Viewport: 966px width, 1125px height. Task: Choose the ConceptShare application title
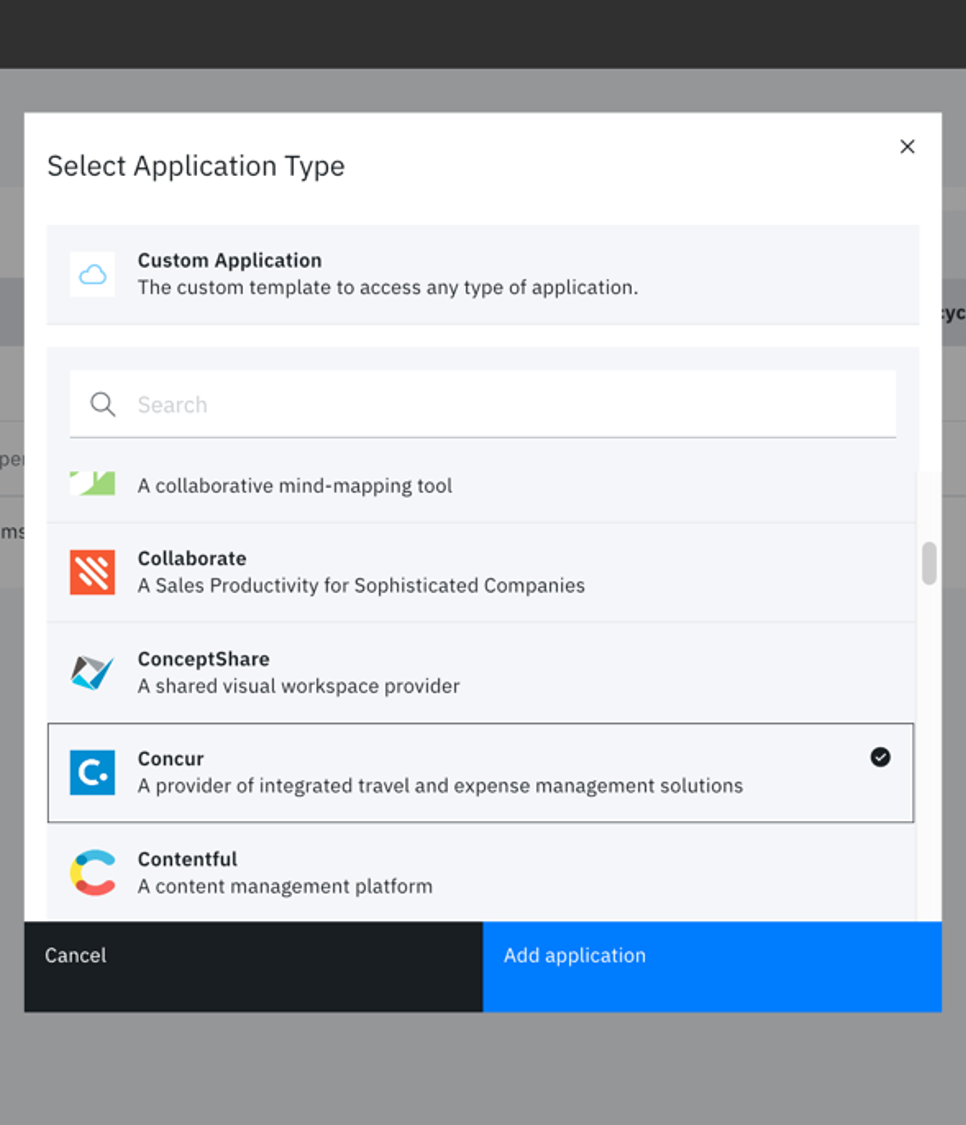tap(204, 659)
